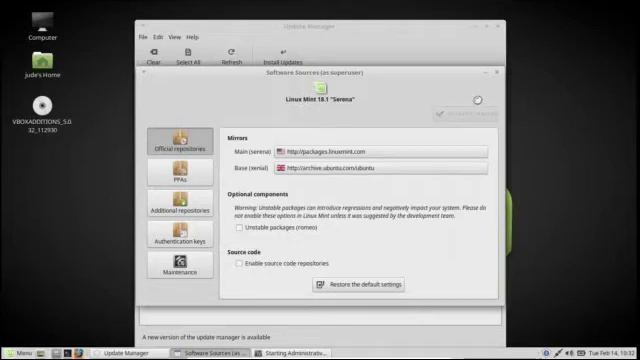Viewport: 640px width, 360px height.
Task: Launch Terminal from the panel
Action: click(67, 353)
